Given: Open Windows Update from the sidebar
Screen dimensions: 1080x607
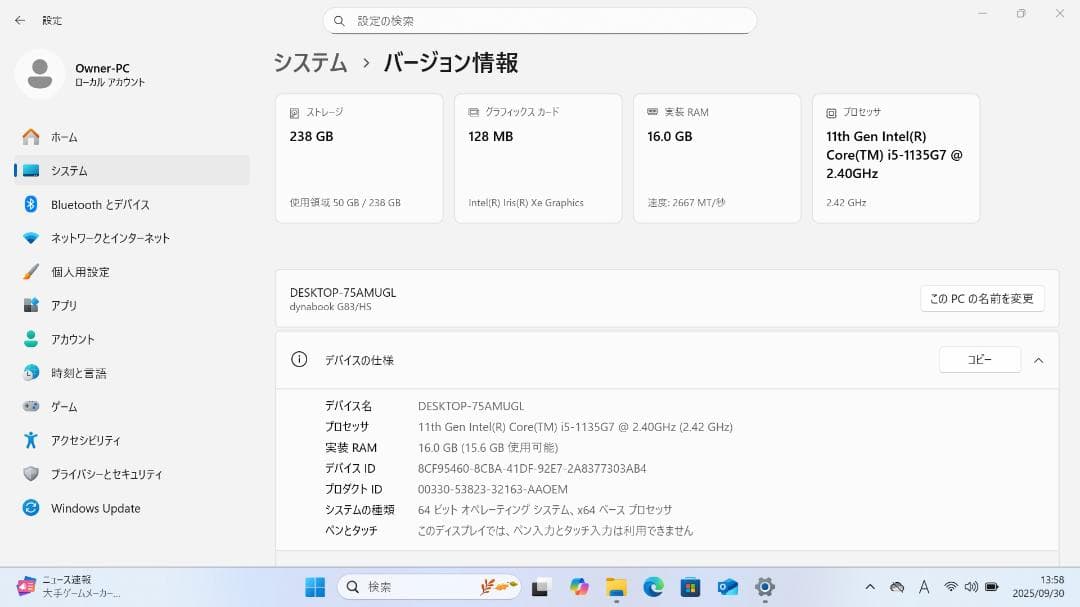Looking at the screenshot, I should tap(95, 508).
